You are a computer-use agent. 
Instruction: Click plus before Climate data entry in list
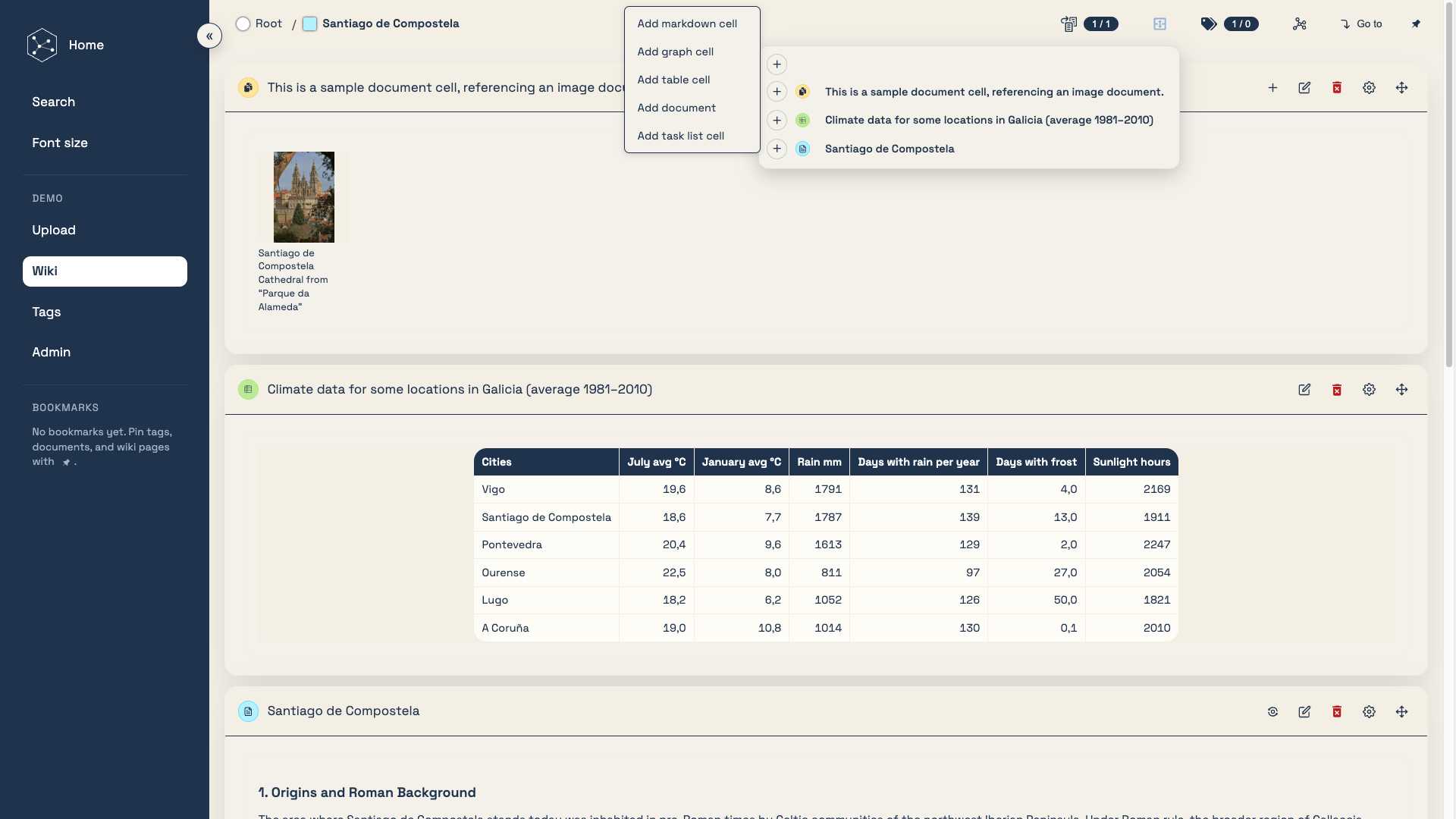[x=777, y=121]
